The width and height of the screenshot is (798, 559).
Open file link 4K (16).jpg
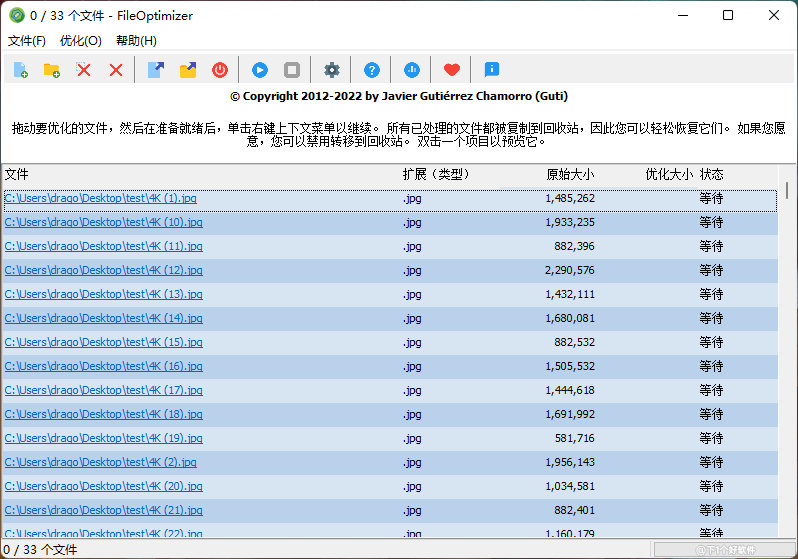104,366
